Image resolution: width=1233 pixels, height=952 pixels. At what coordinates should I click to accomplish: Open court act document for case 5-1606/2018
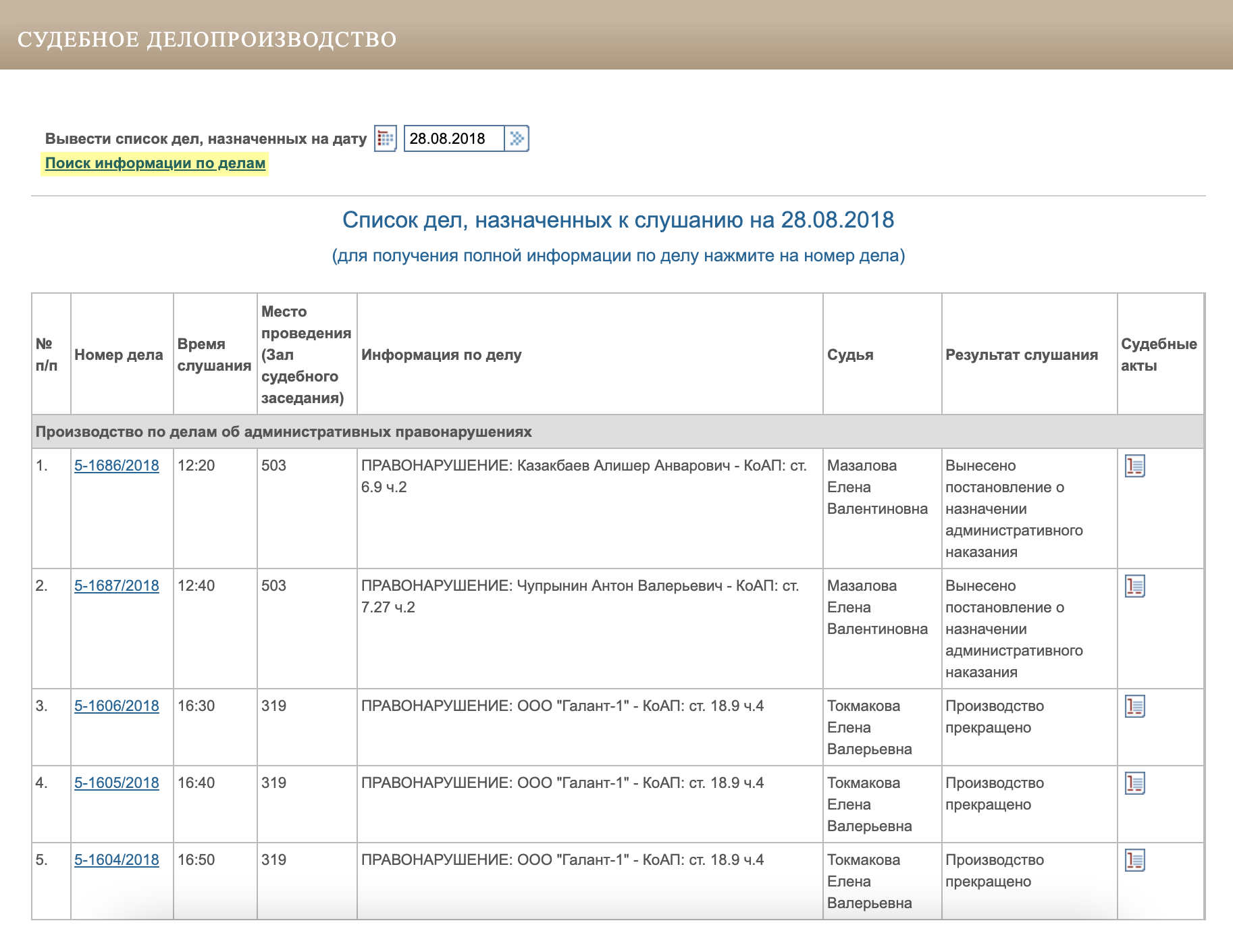[1135, 706]
